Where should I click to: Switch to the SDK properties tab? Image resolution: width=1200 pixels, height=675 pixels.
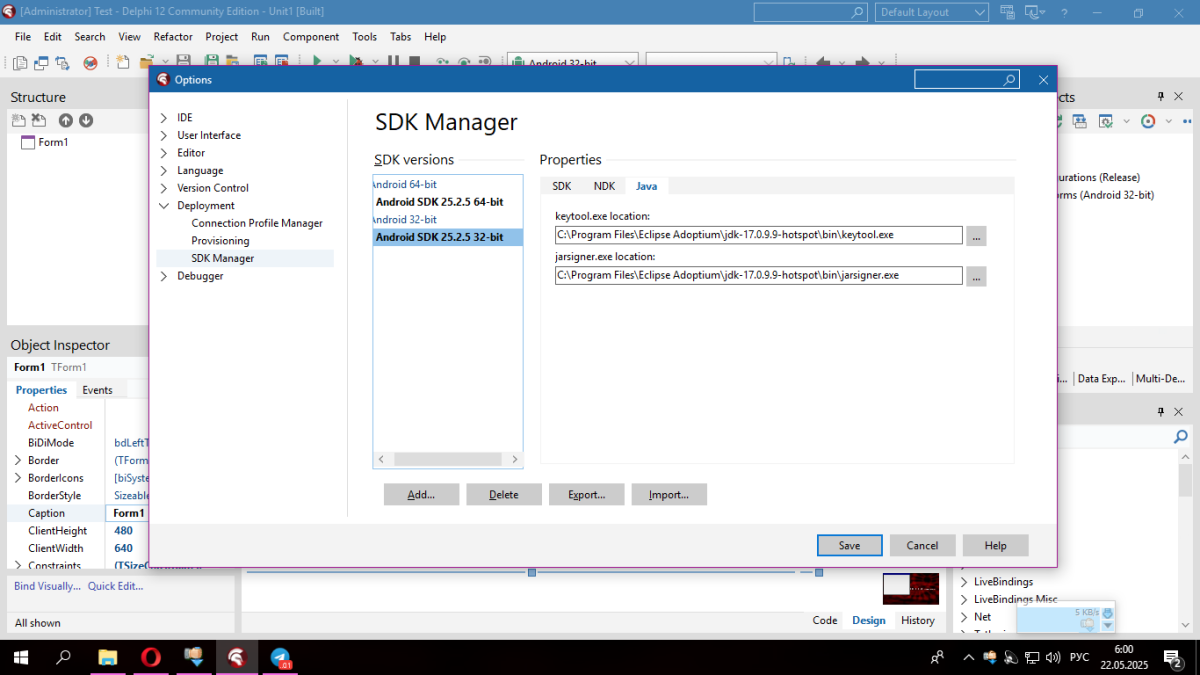pos(562,186)
